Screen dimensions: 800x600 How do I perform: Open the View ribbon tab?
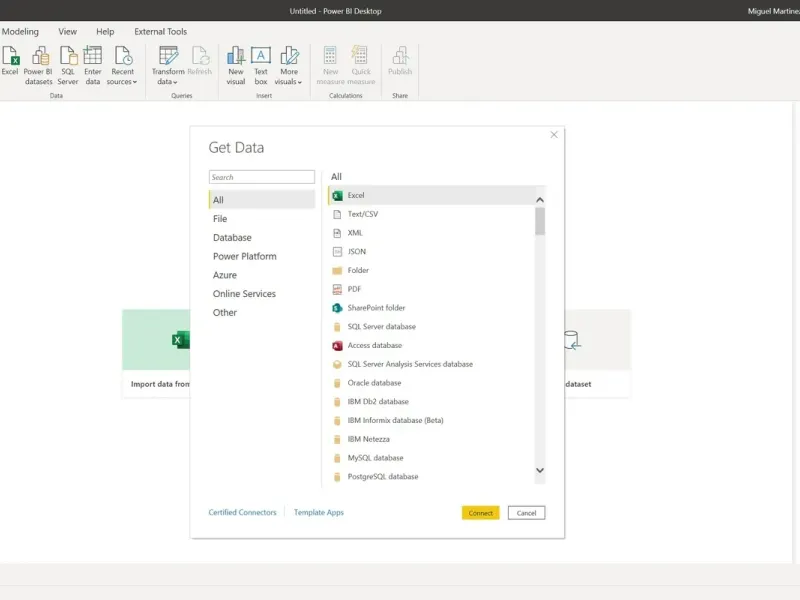tap(67, 32)
